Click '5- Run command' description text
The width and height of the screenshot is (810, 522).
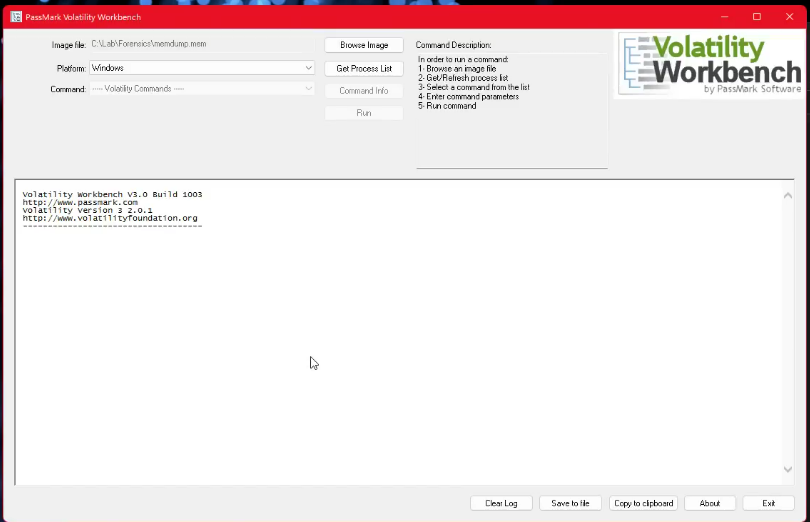447,106
